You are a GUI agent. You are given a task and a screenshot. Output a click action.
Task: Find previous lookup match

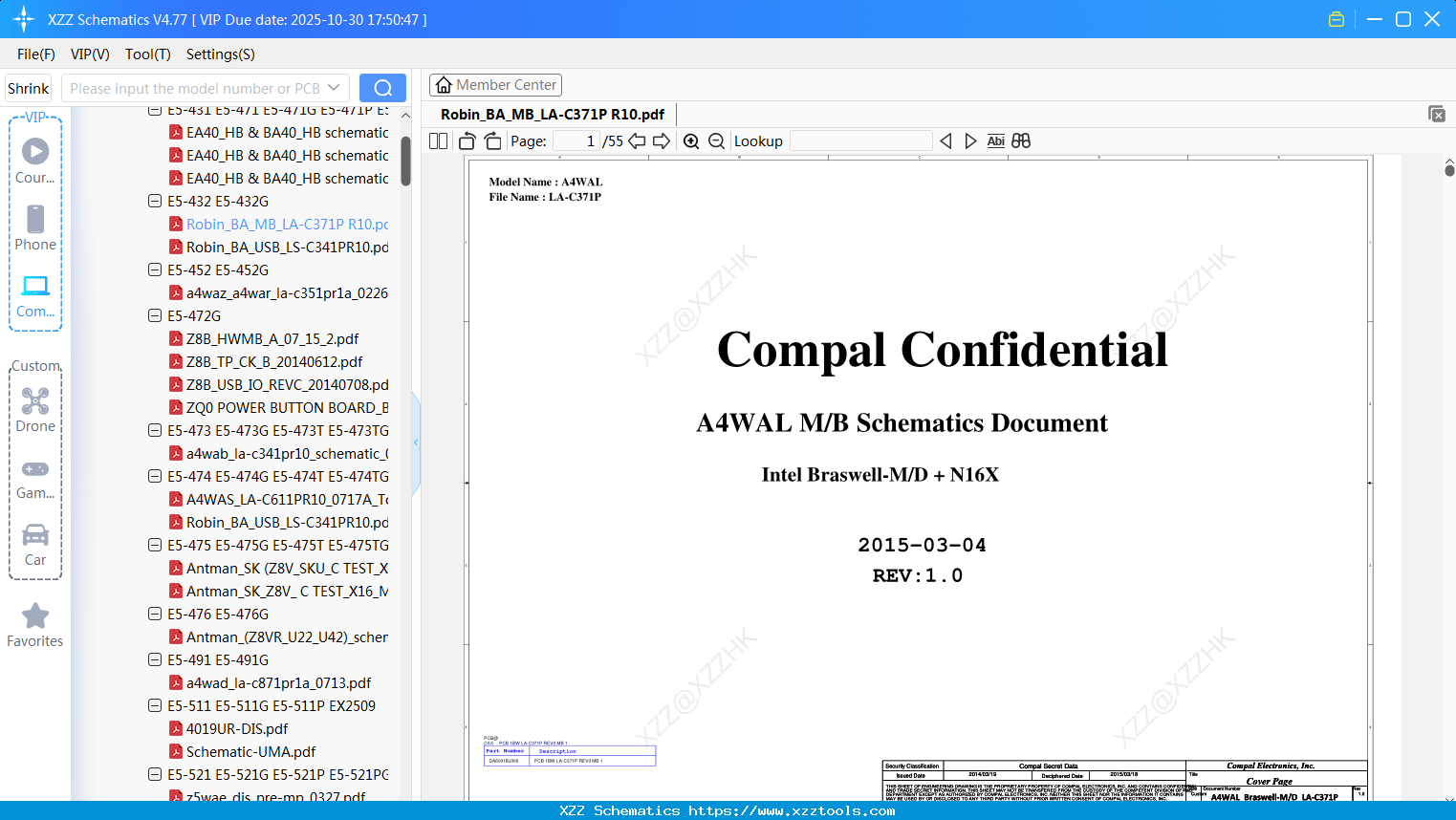945,141
